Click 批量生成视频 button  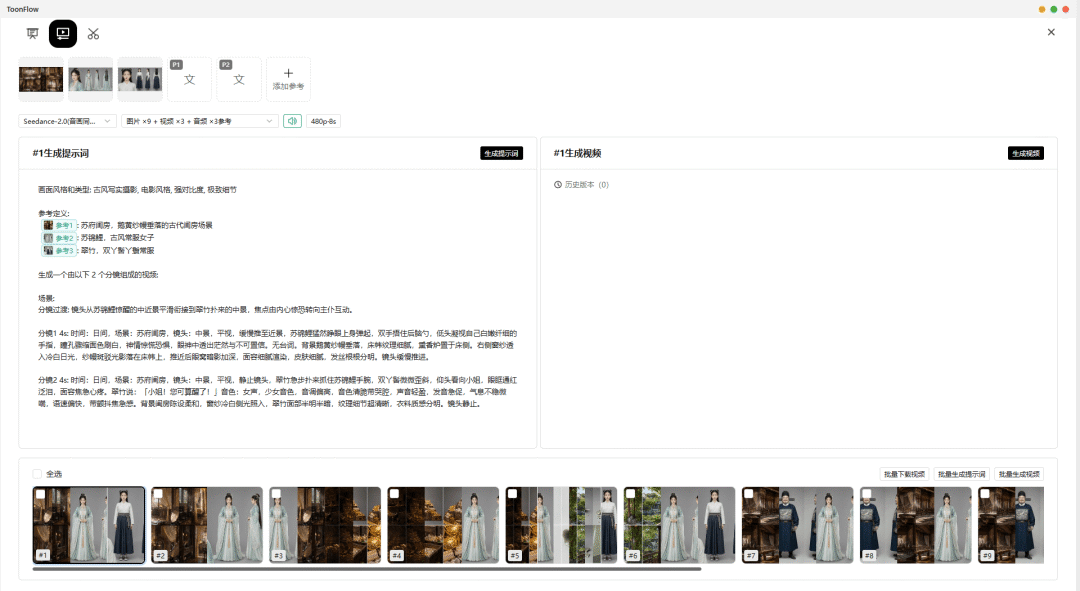coord(1019,474)
